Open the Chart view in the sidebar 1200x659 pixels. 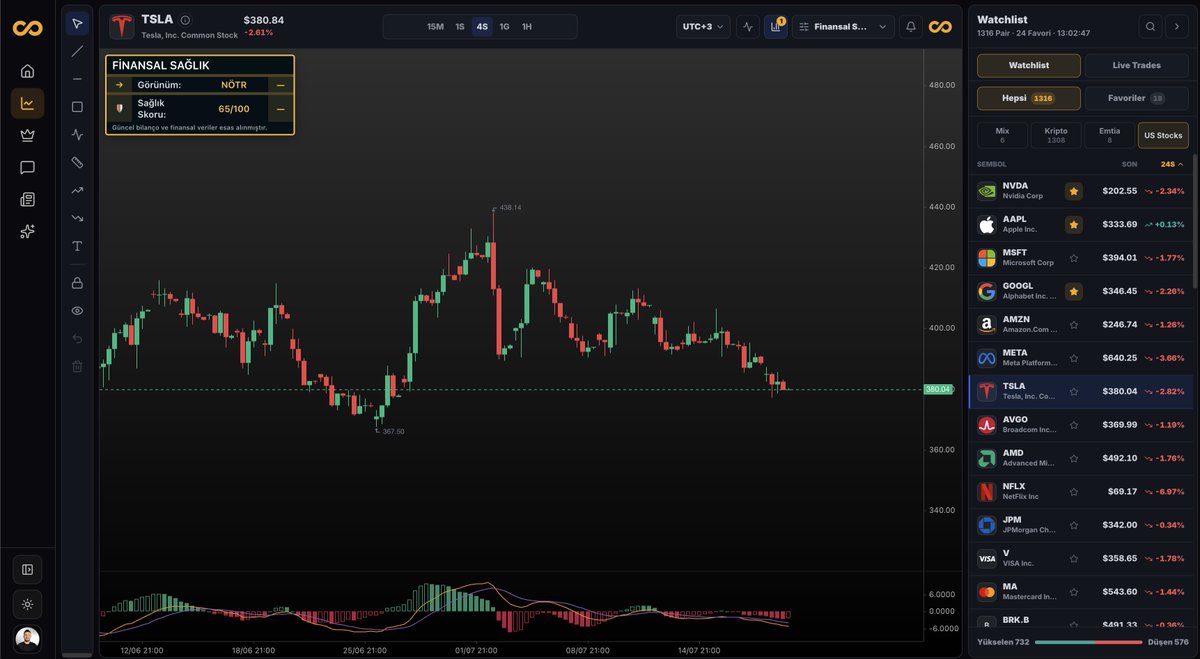(x=27, y=103)
